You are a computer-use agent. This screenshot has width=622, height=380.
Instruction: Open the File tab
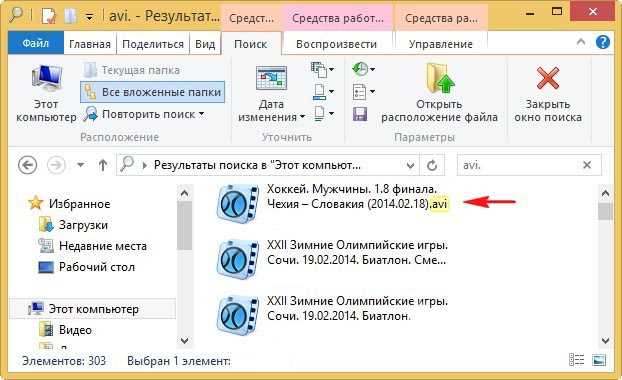pyautogui.click(x=36, y=43)
